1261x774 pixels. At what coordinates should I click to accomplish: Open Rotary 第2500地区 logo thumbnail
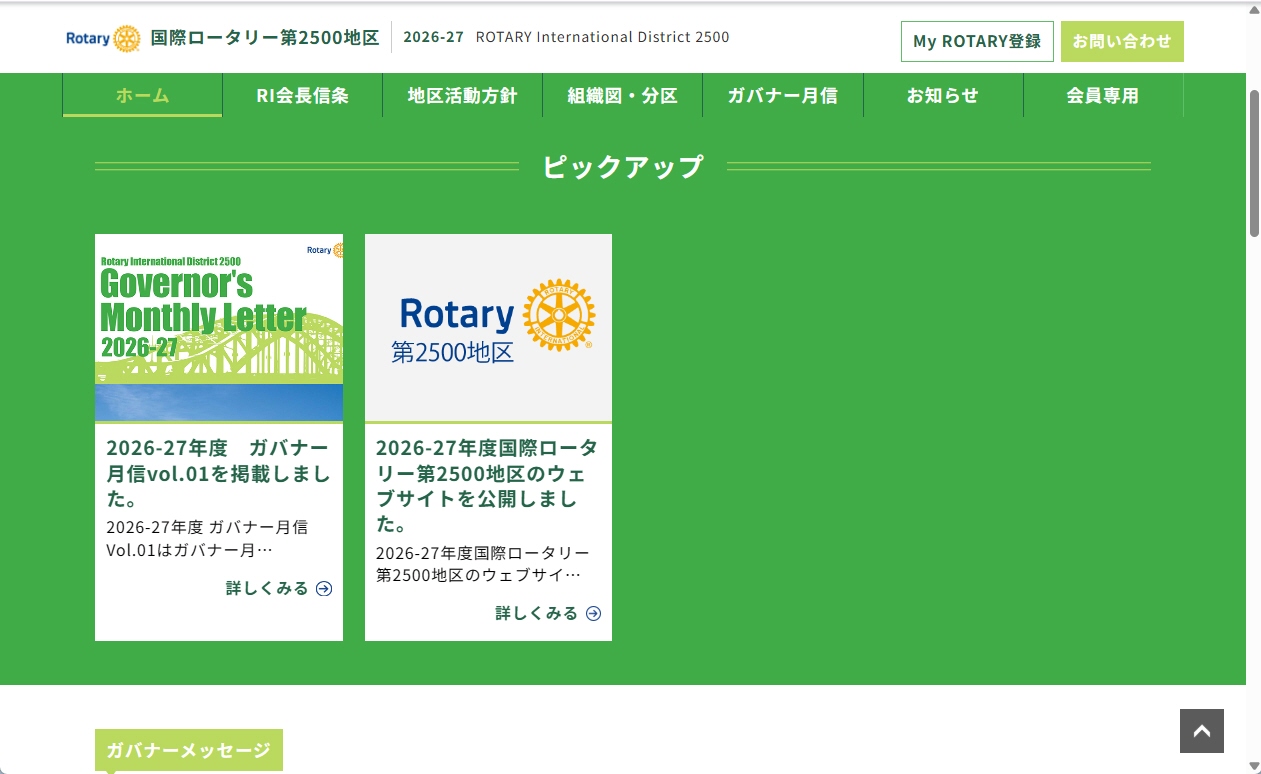pos(488,328)
